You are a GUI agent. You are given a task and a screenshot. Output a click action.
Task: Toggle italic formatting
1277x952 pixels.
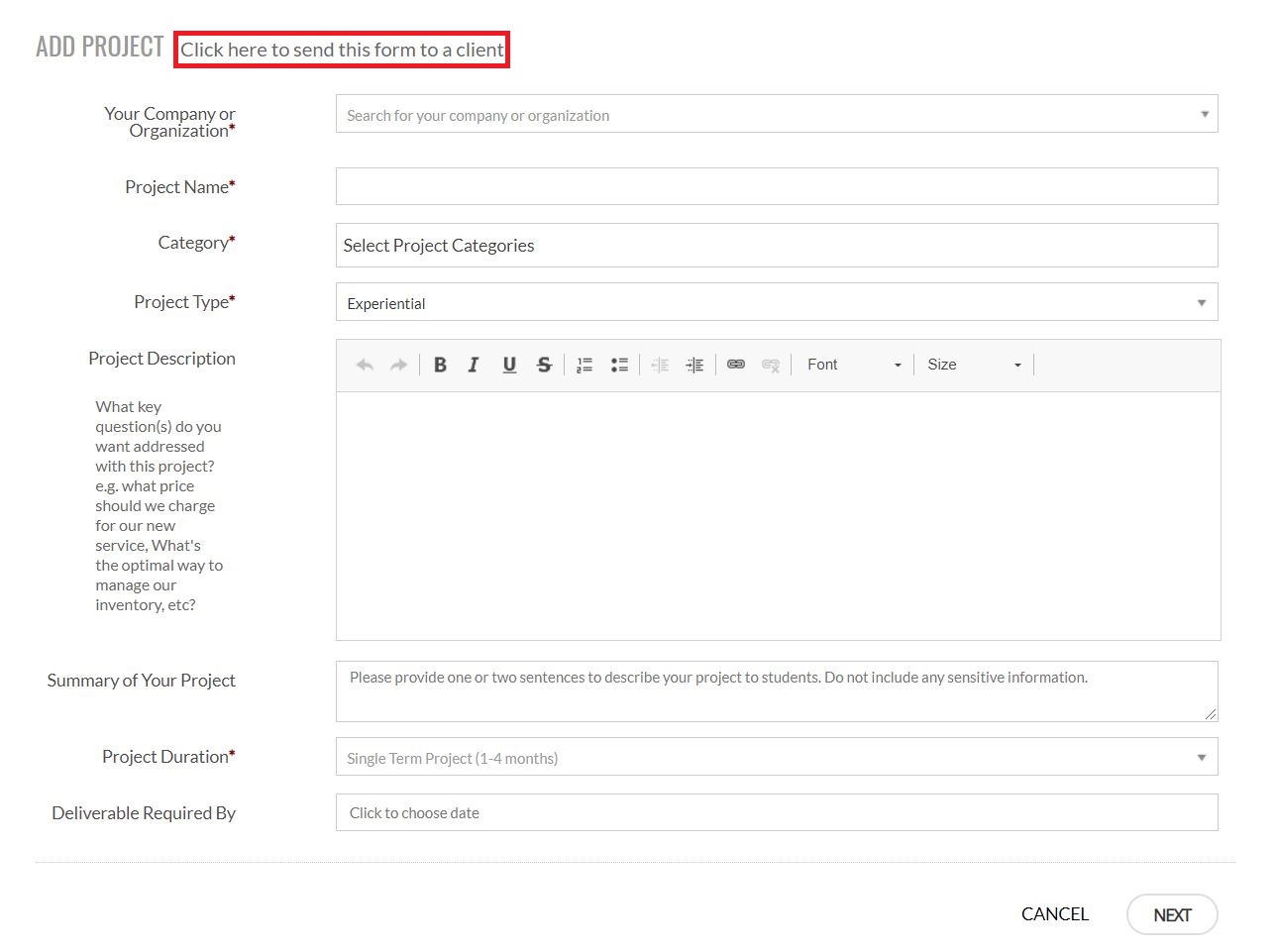(x=473, y=365)
